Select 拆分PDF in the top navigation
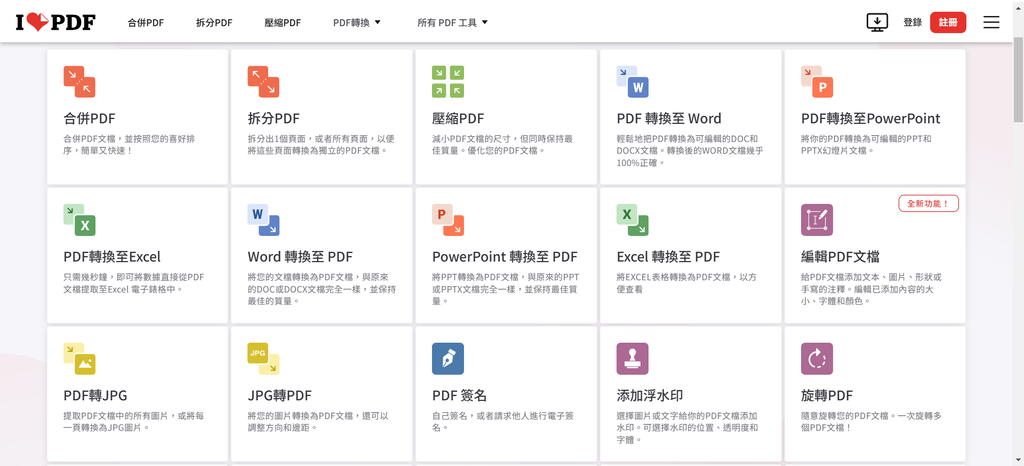1024x466 pixels. [214, 22]
